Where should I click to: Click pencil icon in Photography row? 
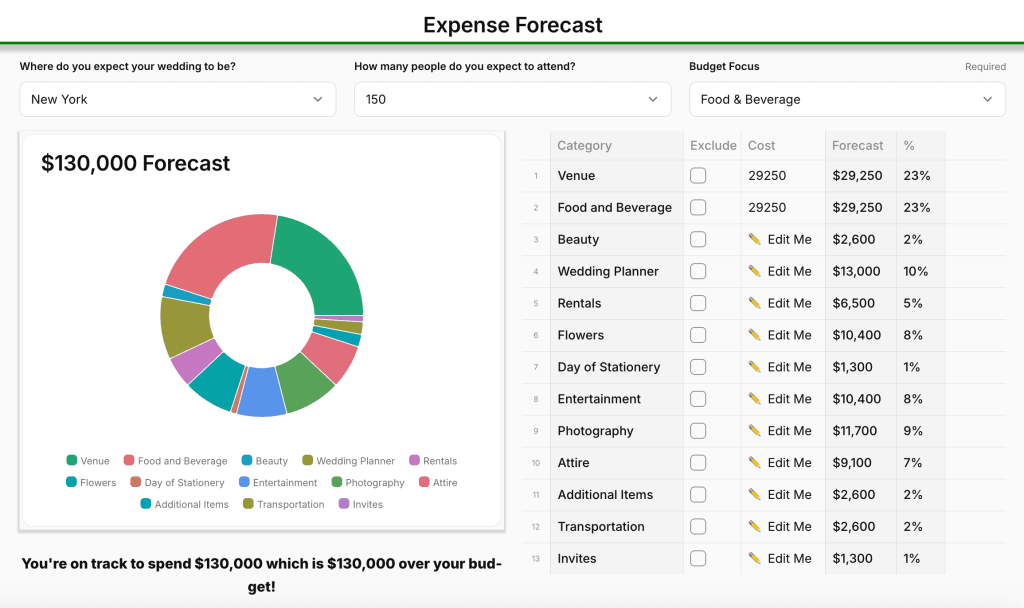[754, 431]
